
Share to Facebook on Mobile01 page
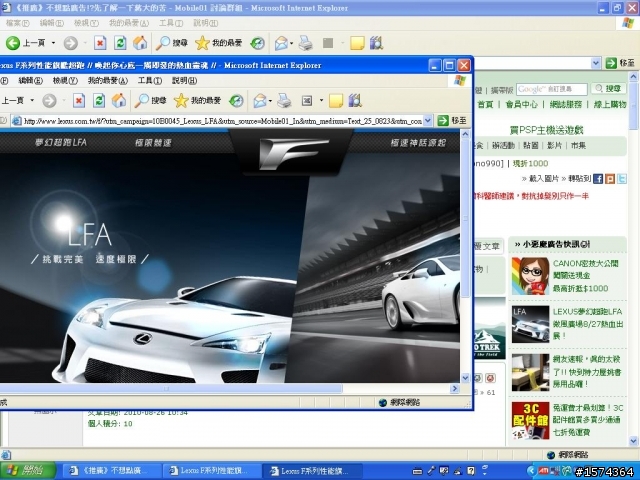tap(598, 179)
